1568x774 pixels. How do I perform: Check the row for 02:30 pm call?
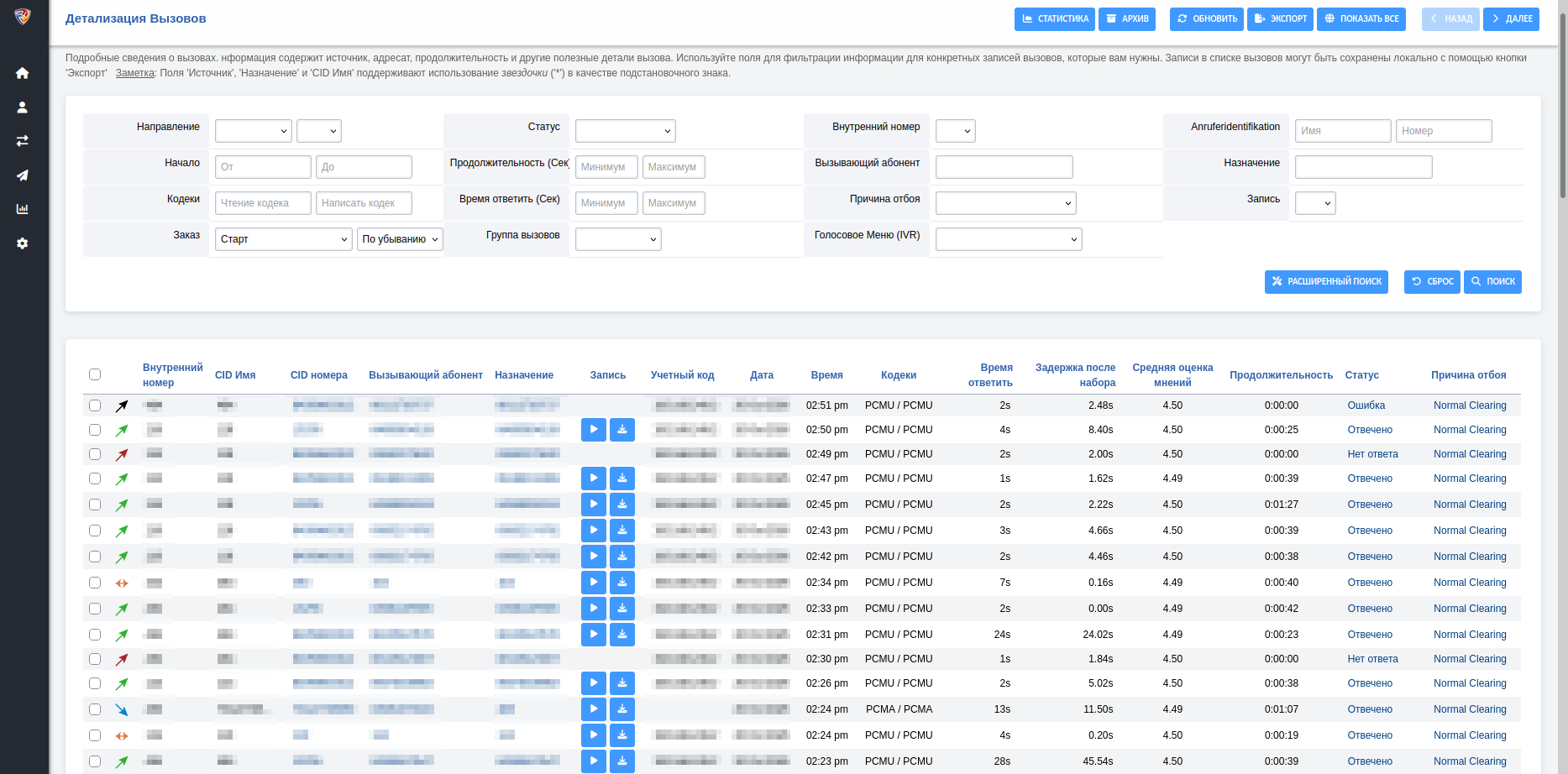(95, 659)
